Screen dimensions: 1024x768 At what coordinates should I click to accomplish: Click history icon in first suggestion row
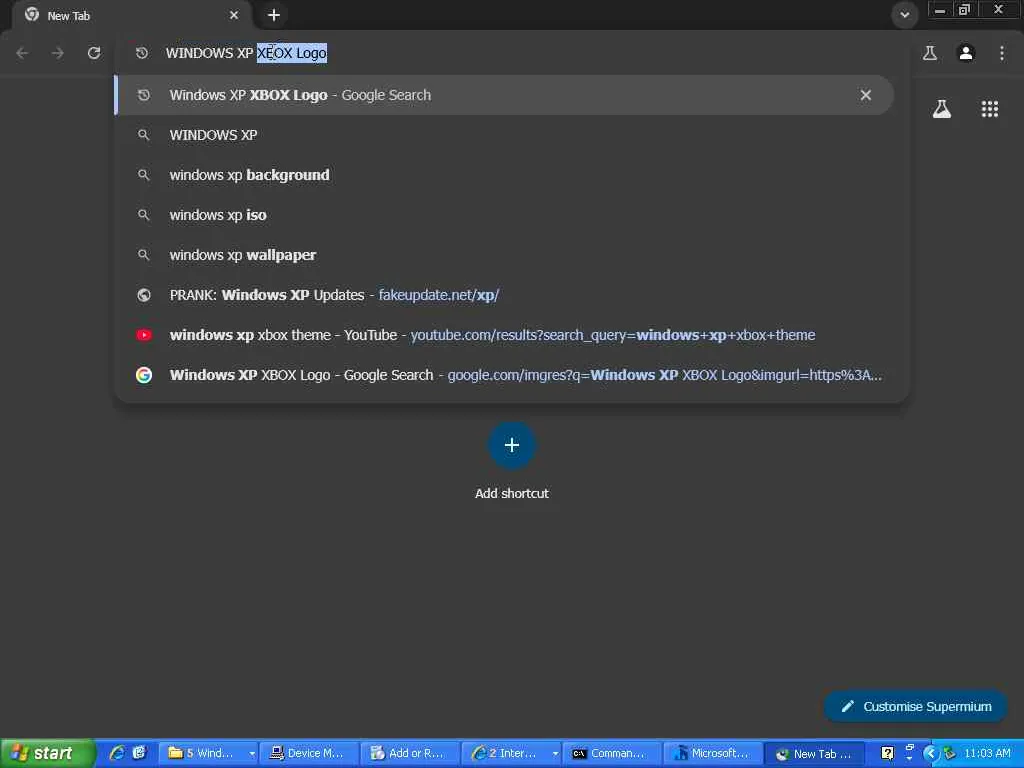click(144, 95)
